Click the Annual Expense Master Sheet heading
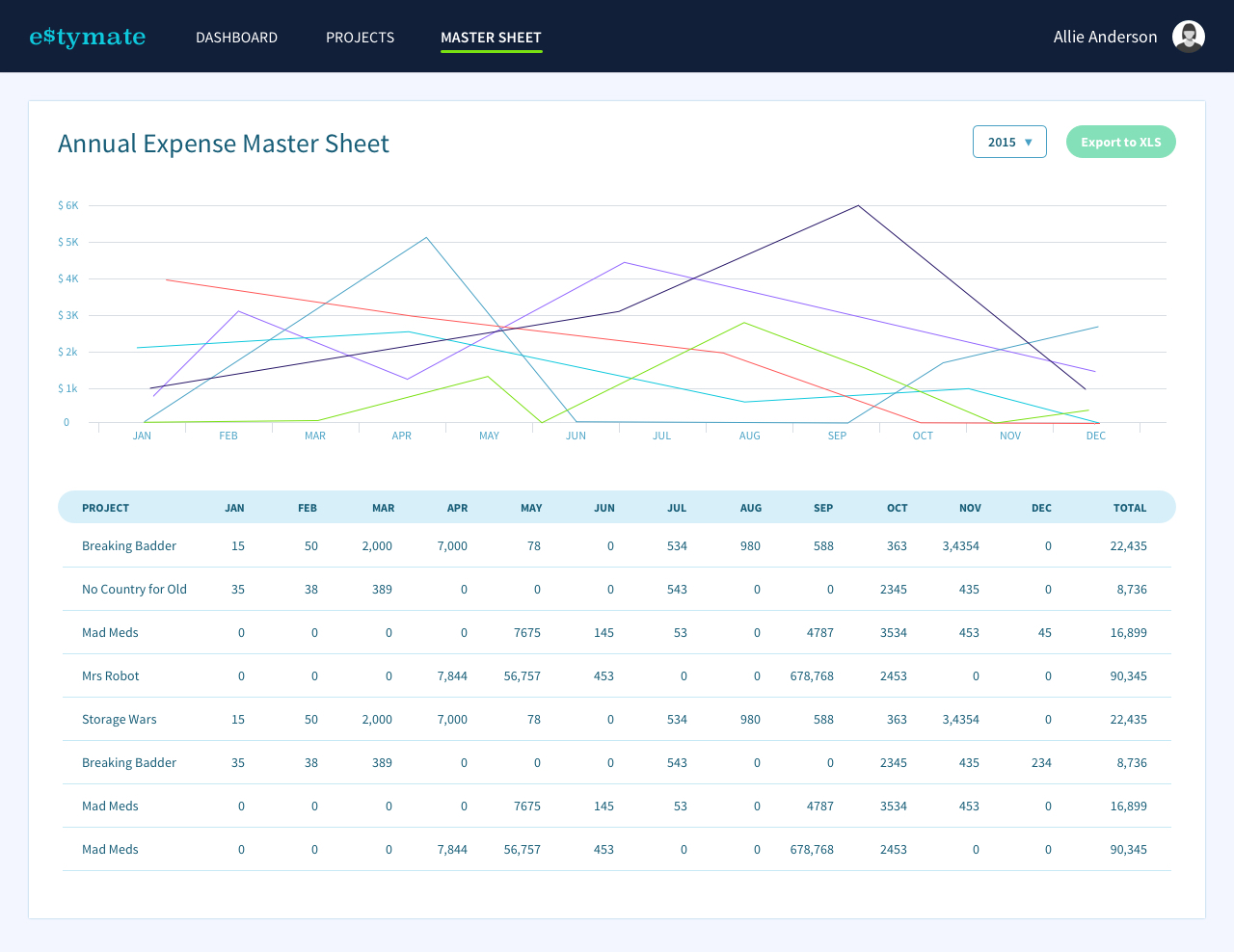The image size is (1234, 952). pos(224,144)
